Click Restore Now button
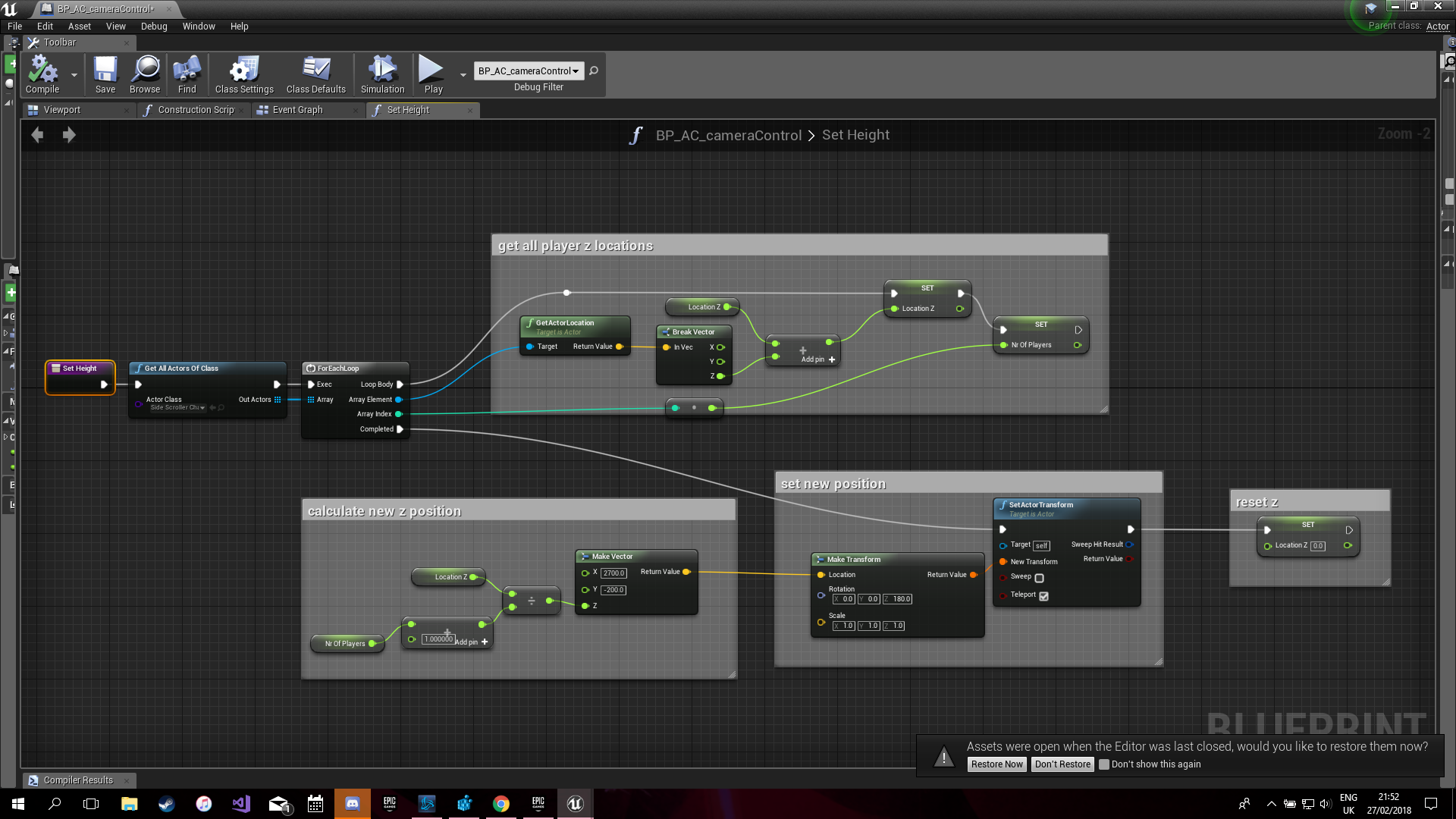The image size is (1456, 819). point(997,764)
